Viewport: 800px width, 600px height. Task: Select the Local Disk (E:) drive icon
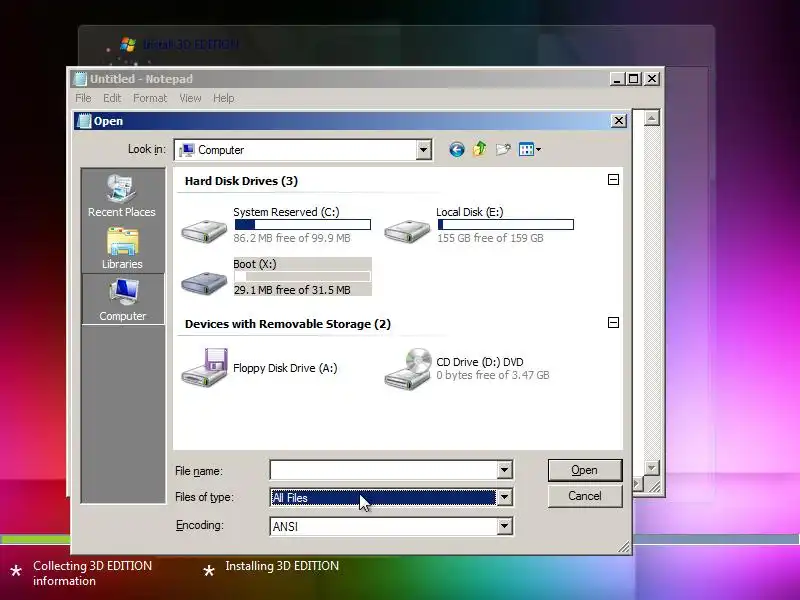407,231
